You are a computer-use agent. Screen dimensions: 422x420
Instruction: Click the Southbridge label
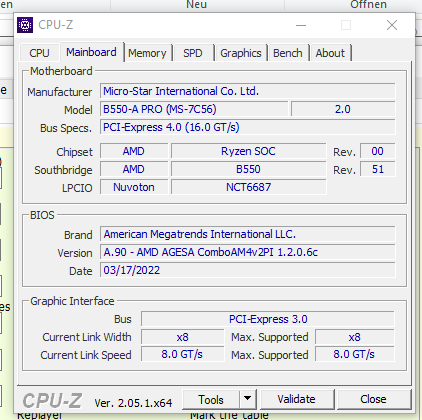pos(63,170)
